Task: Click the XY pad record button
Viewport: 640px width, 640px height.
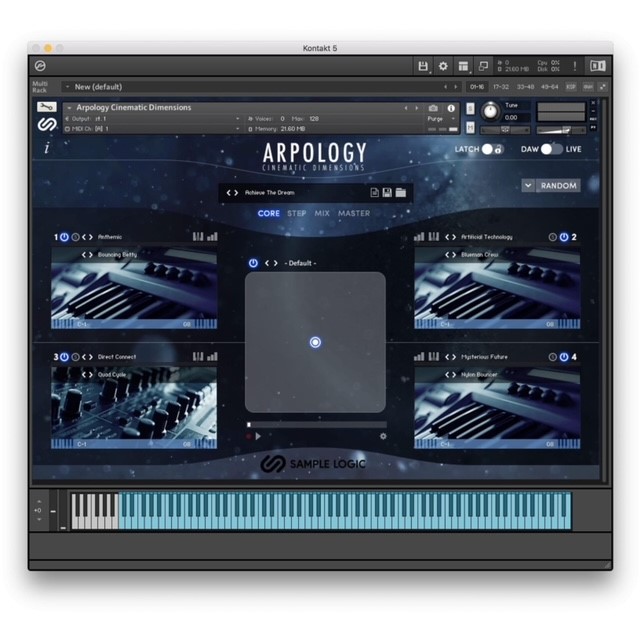Action: point(249,436)
